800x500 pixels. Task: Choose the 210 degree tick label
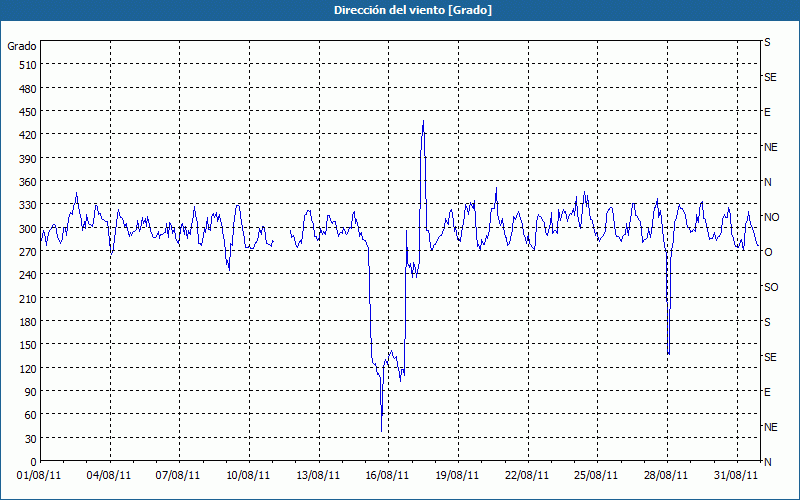tap(28, 298)
